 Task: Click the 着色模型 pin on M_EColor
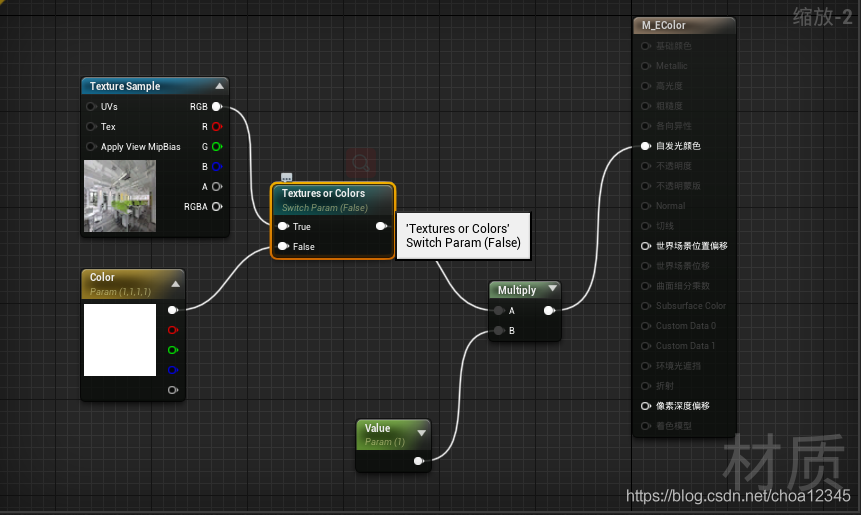pyautogui.click(x=646, y=426)
